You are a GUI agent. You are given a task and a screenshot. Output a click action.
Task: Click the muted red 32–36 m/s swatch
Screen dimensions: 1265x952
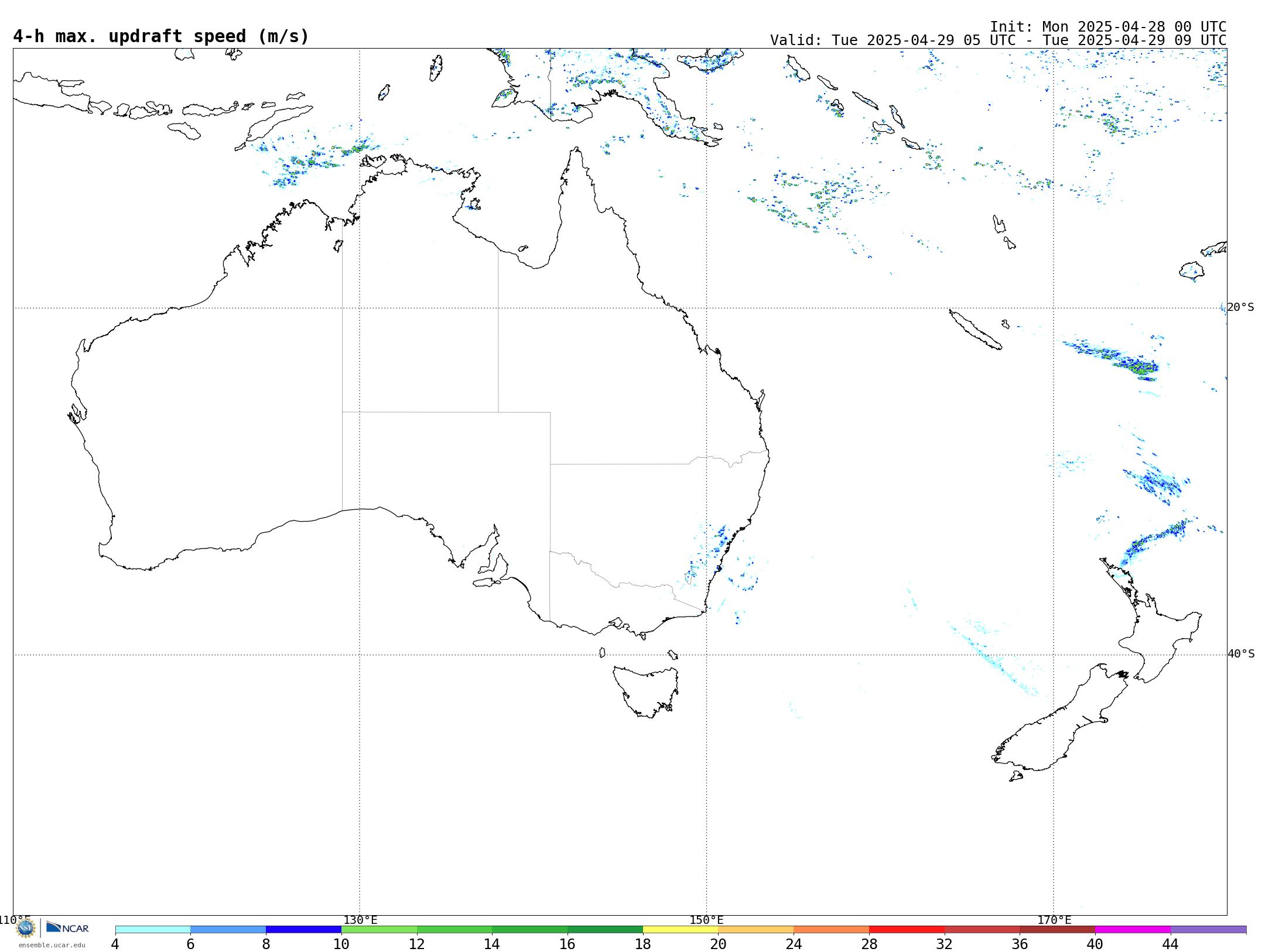click(x=982, y=930)
